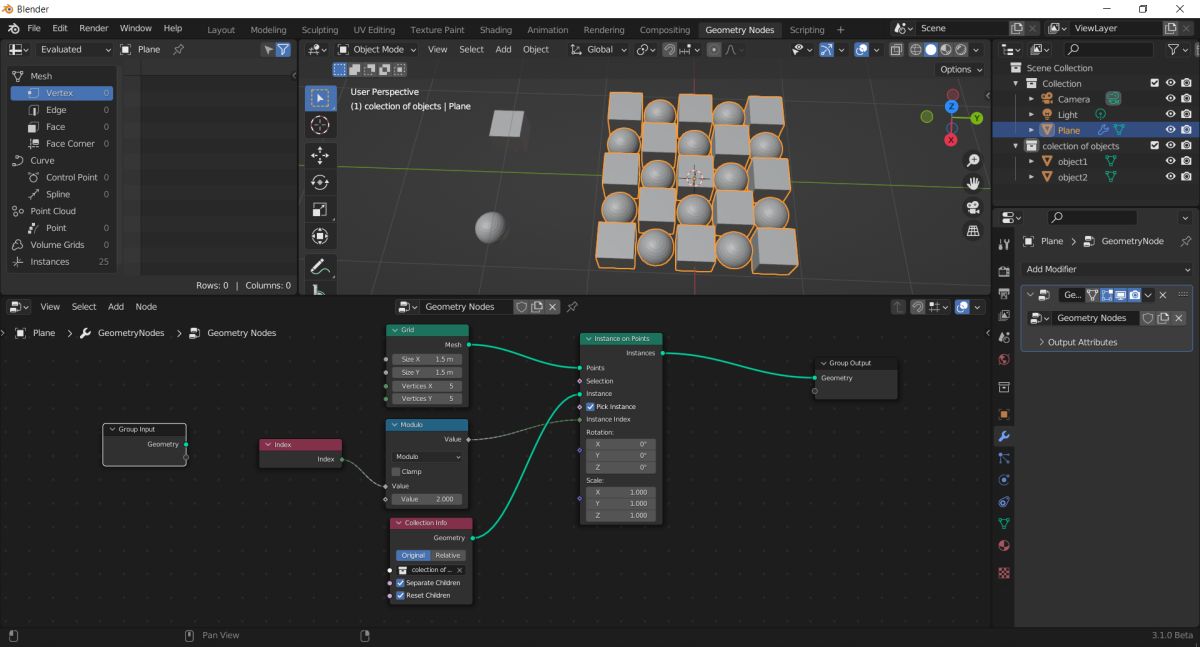
Task: Open the Output properties tab
Action: [1004, 293]
